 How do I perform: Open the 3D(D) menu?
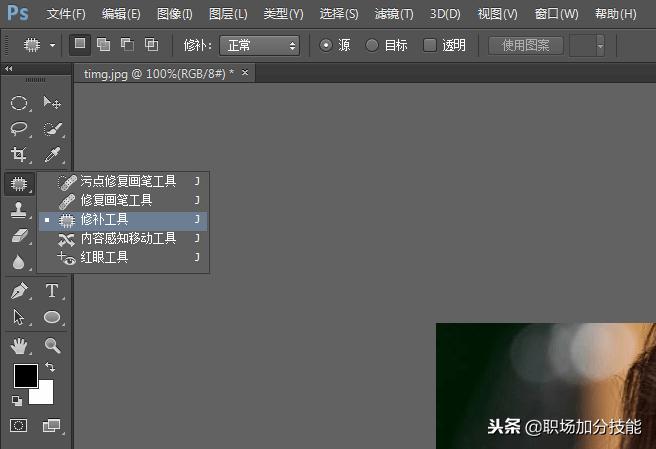445,14
